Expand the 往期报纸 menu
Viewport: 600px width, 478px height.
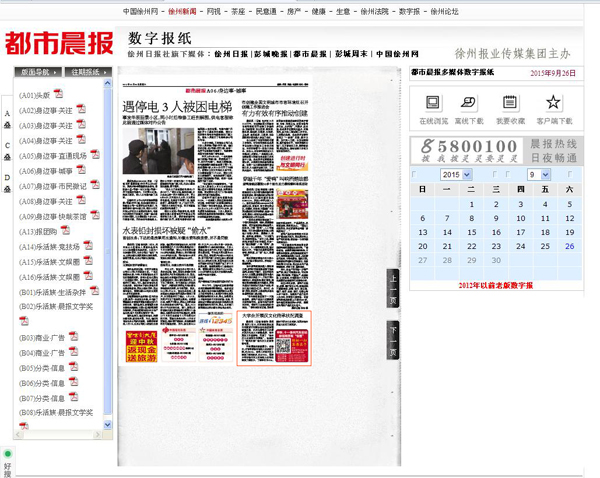pyautogui.click(x=88, y=72)
